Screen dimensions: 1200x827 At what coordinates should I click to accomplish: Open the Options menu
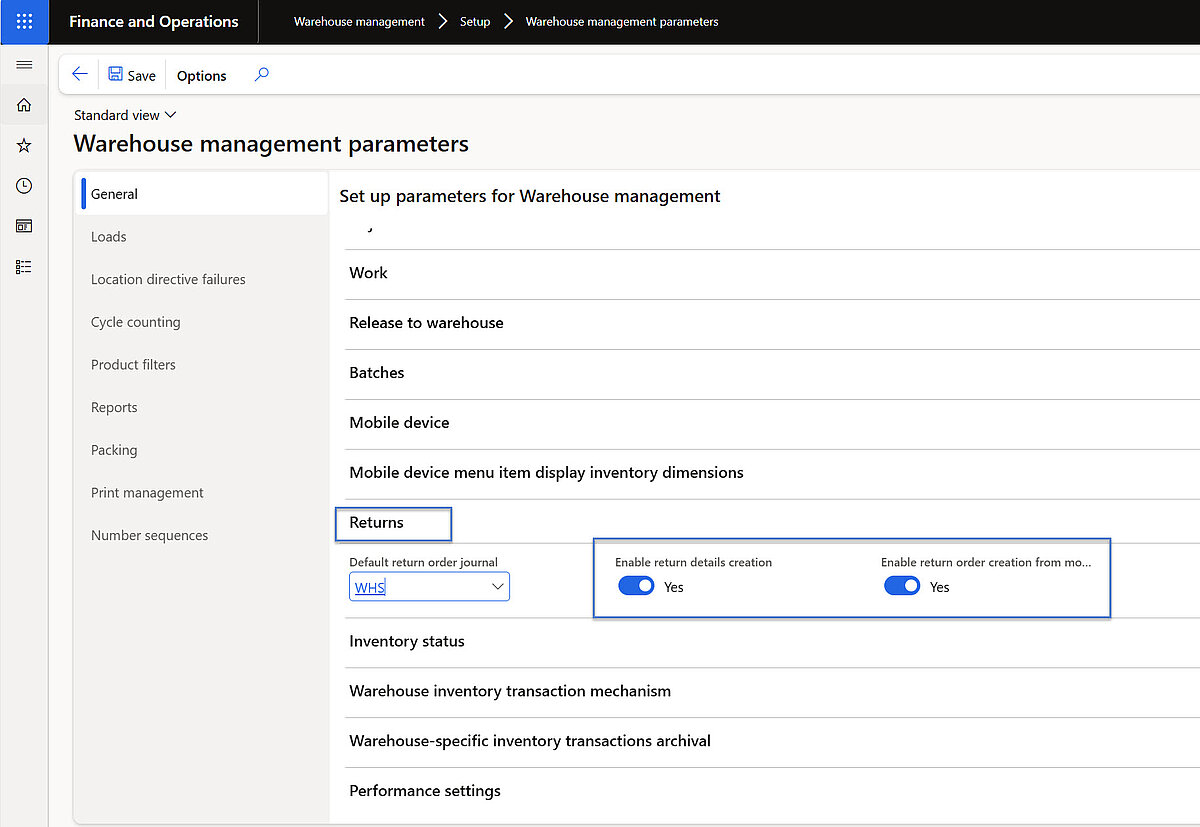click(x=201, y=75)
